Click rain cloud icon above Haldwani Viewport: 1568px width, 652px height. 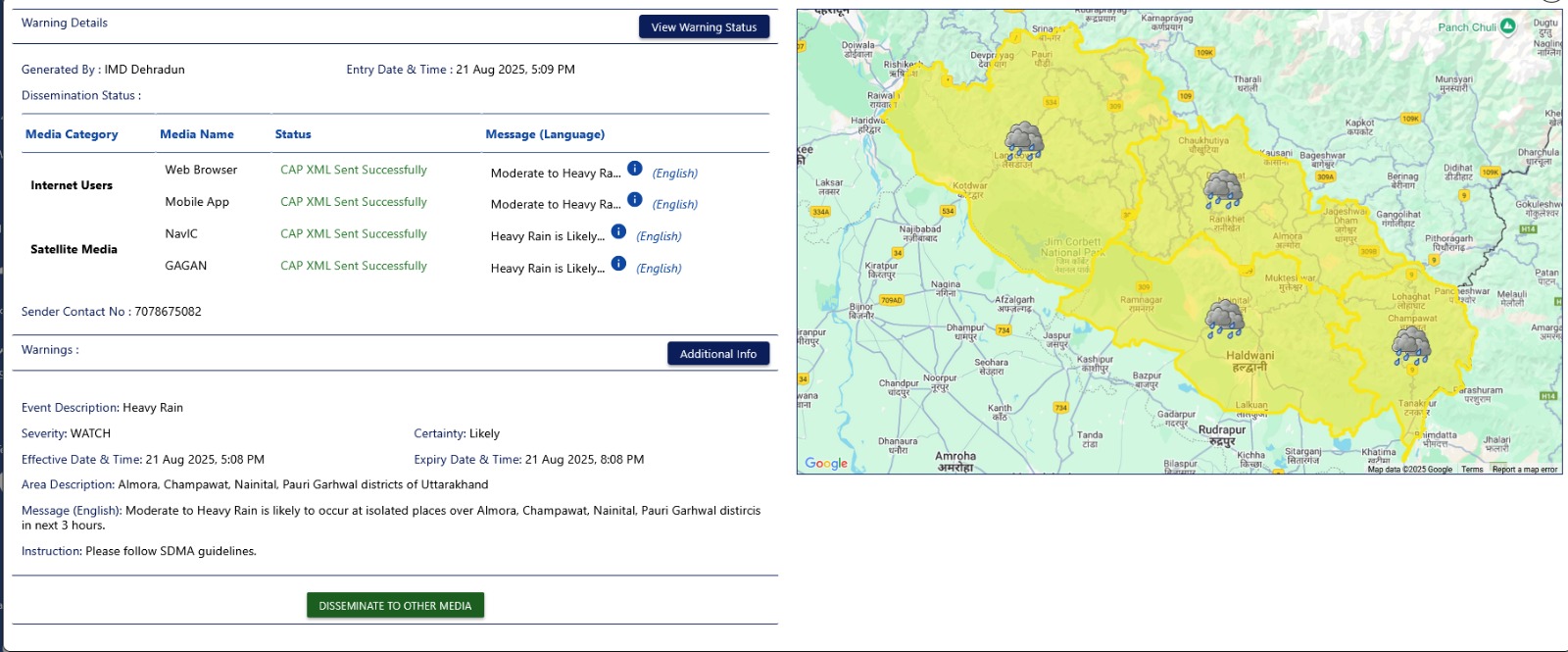coord(1224,318)
